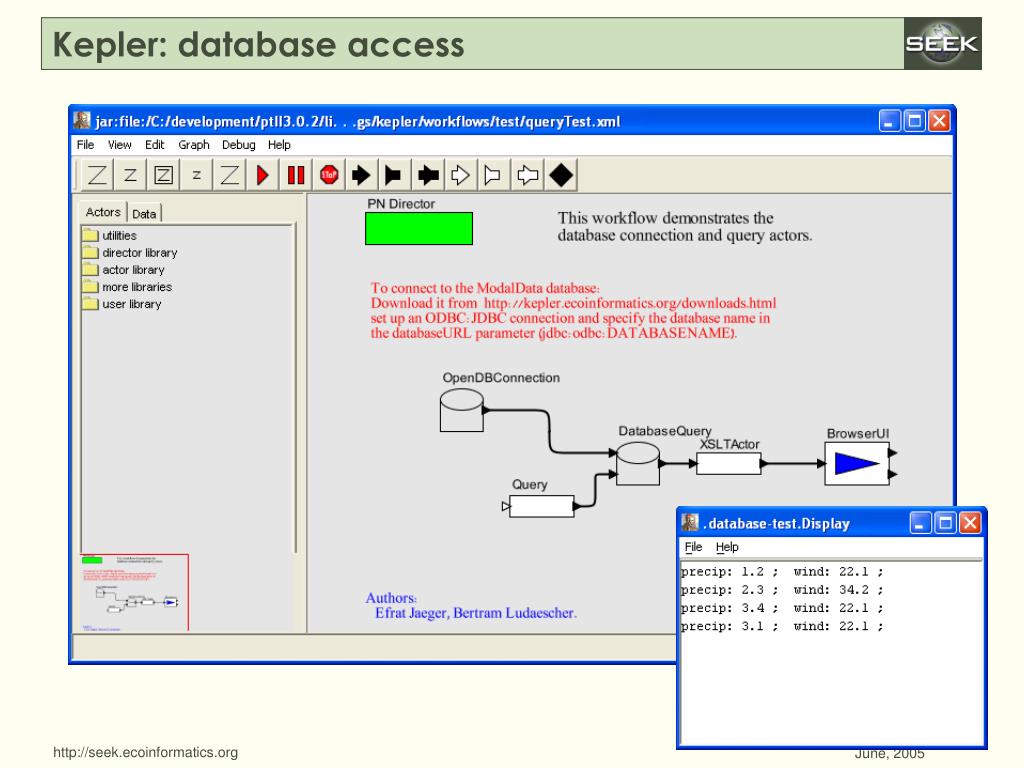The height and width of the screenshot is (768, 1024).
Task: Expand the user library folder
Action: click(x=122, y=304)
